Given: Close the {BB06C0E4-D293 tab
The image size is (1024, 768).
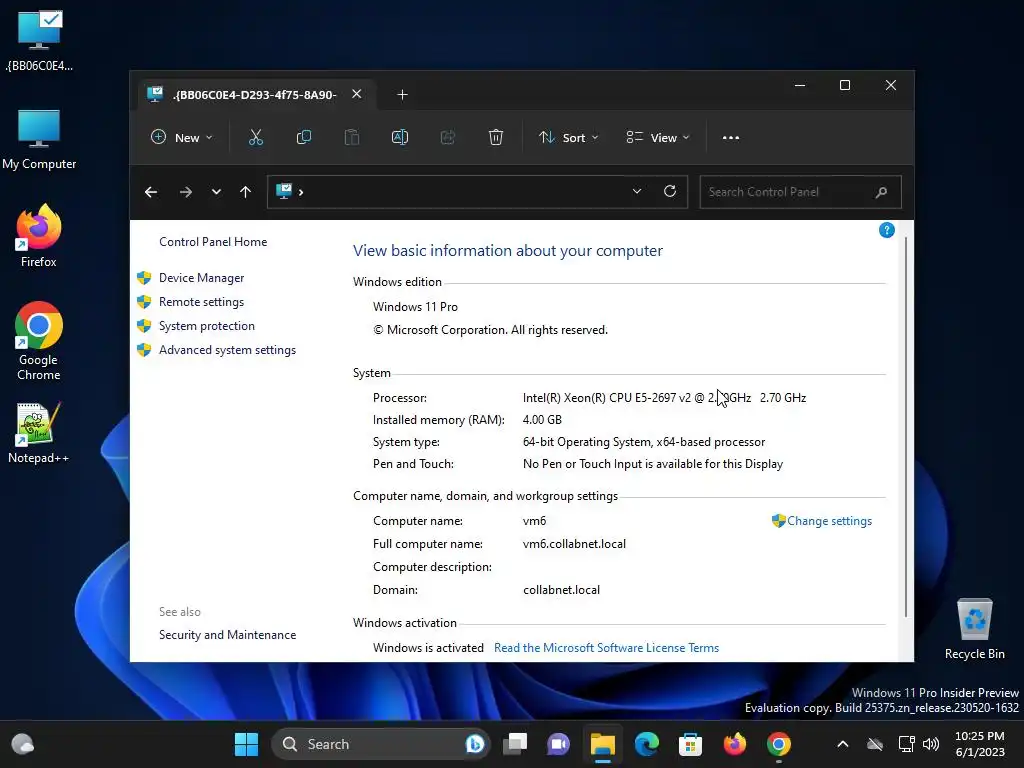Looking at the screenshot, I should (x=357, y=94).
